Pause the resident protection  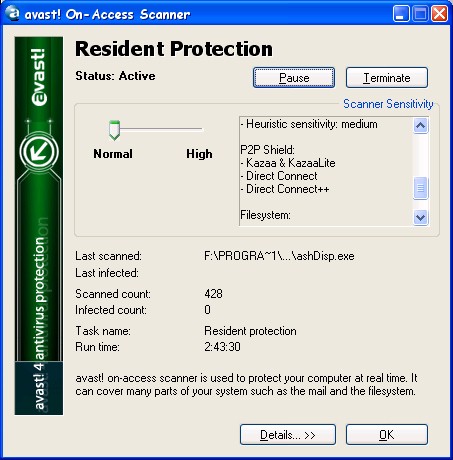tap(294, 78)
